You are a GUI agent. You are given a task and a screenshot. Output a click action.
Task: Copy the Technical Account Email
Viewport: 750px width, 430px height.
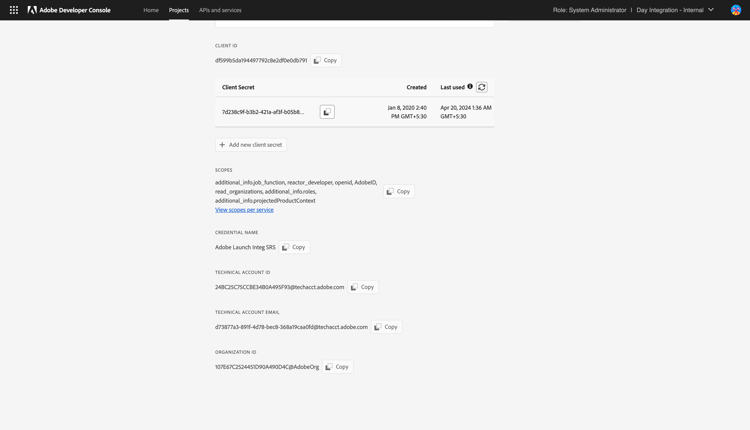click(386, 327)
